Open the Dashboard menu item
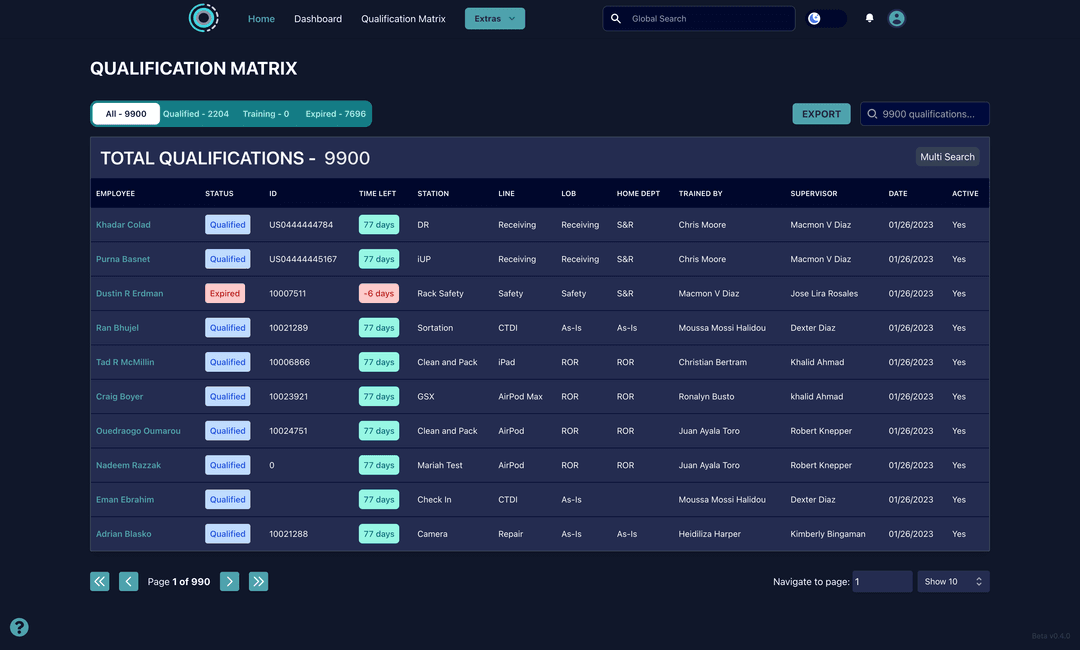 point(318,19)
